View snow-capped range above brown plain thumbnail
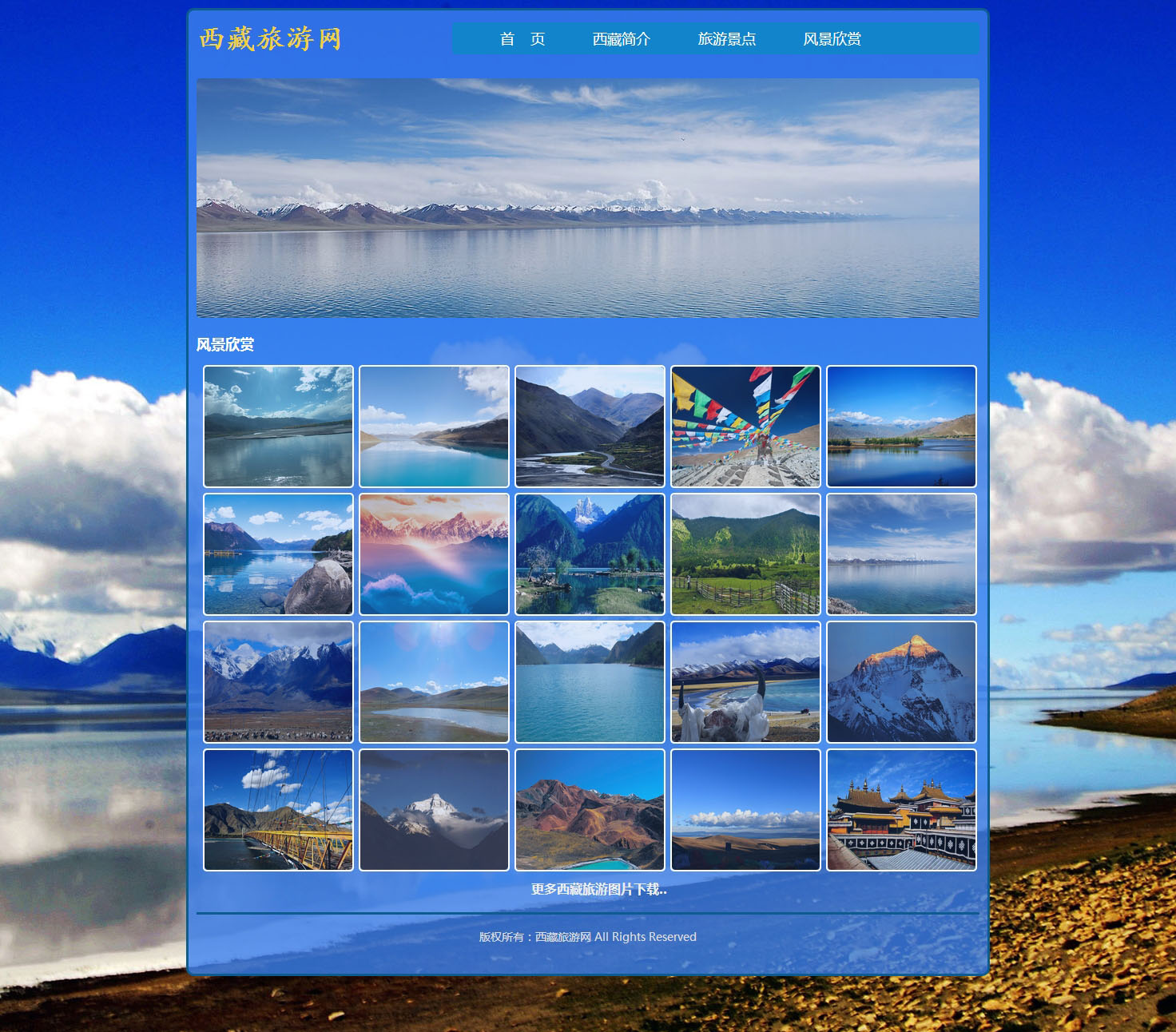 click(x=278, y=682)
